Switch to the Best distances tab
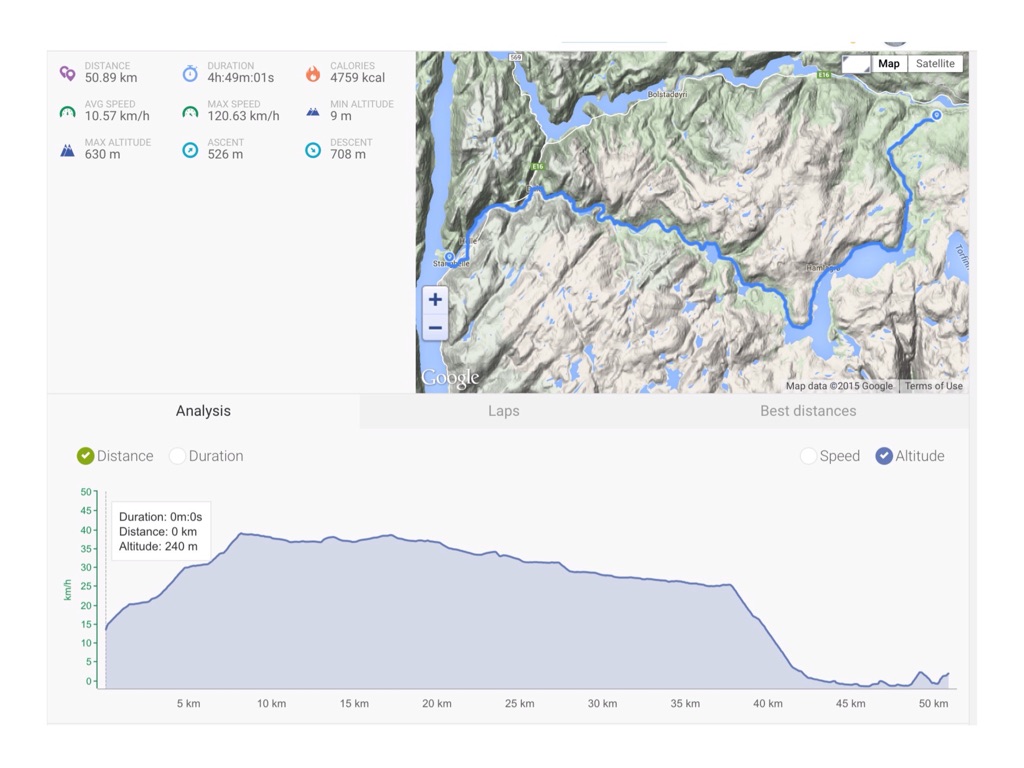 tap(808, 411)
